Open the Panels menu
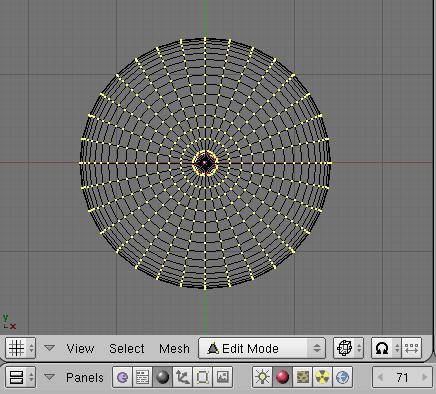436x394 pixels. click(85, 378)
